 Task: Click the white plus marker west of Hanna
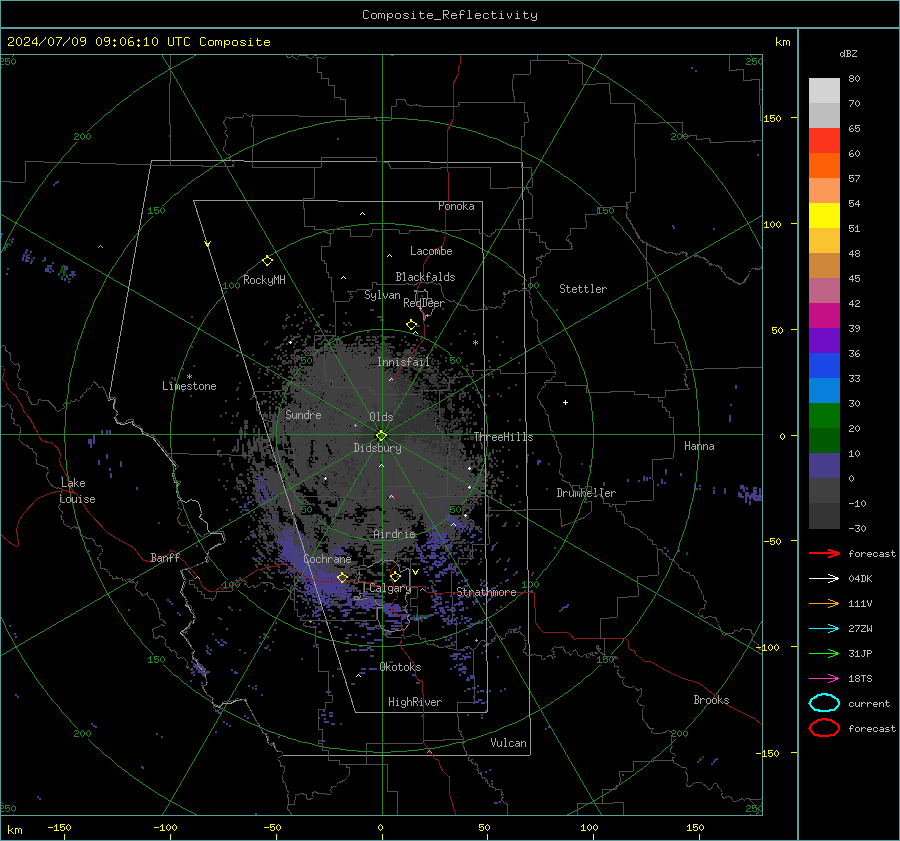pos(565,402)
